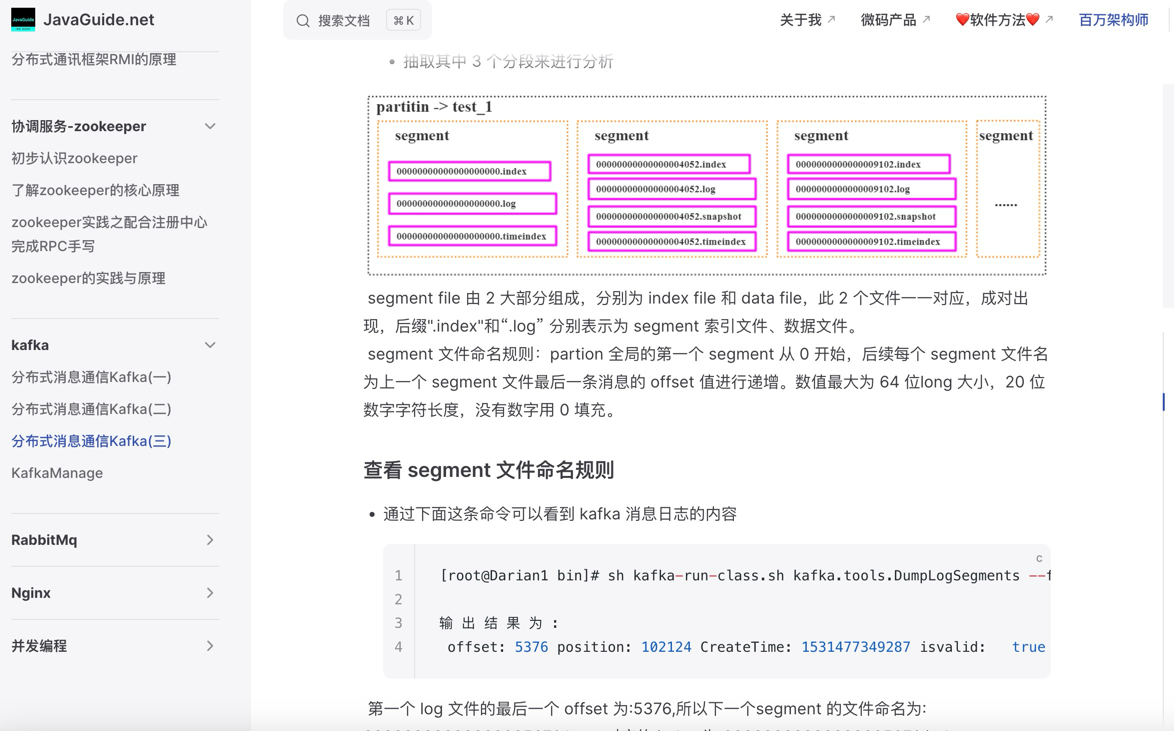
Task: Click the search magnifier icon
Action: 302,21
